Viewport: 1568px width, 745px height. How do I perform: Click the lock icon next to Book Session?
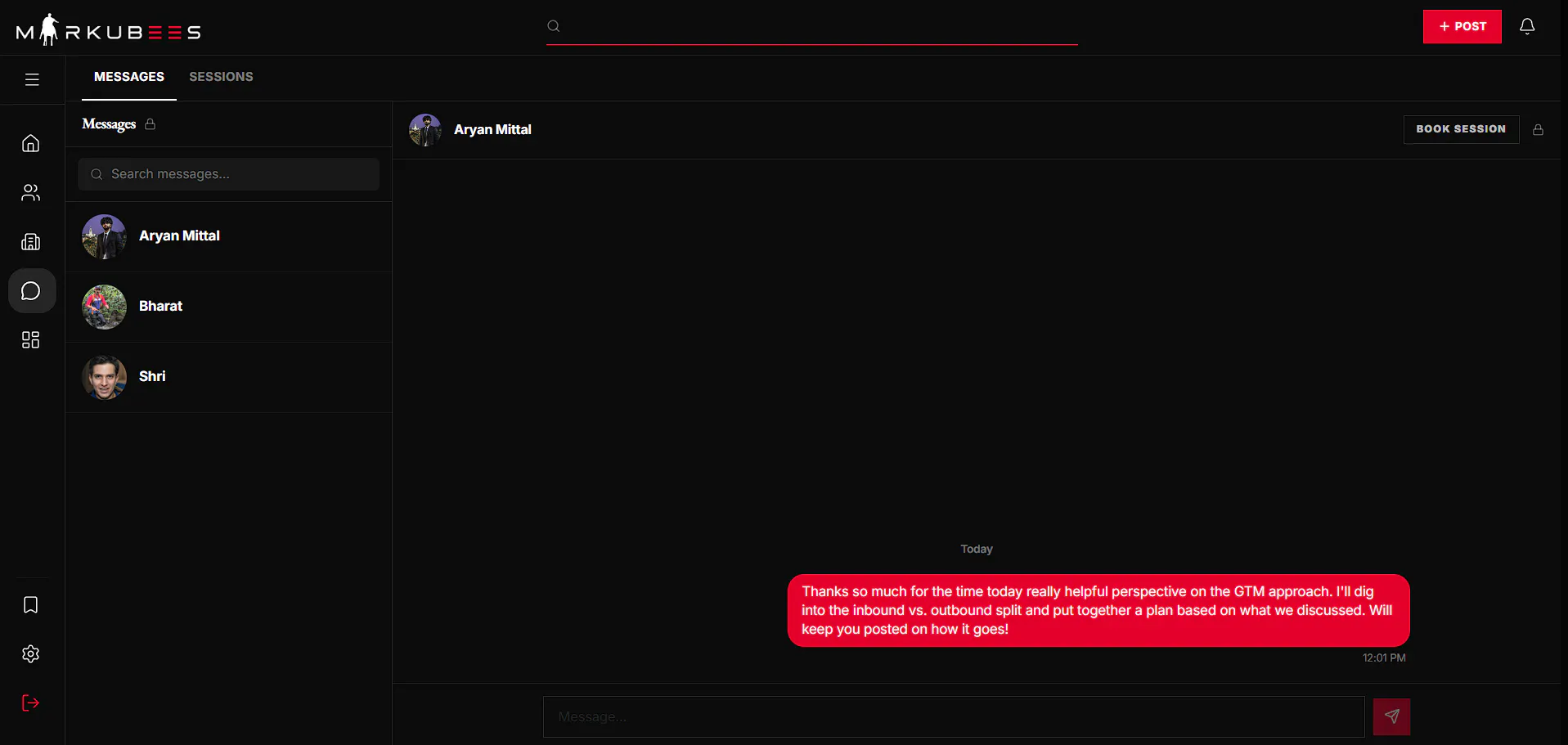pyautogui.click(x=1538, y=129)
